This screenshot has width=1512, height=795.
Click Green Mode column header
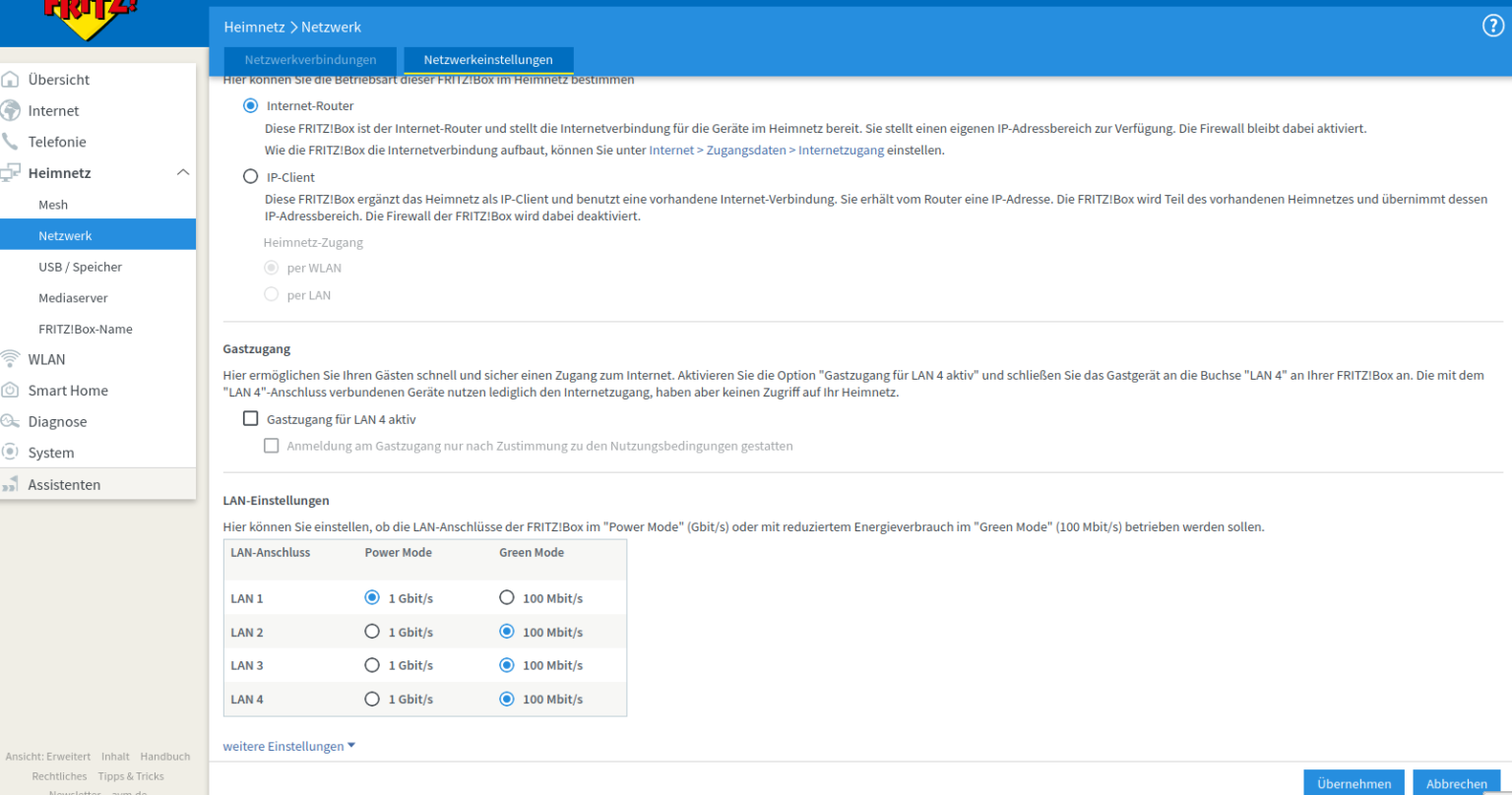(x=532, y=552)
